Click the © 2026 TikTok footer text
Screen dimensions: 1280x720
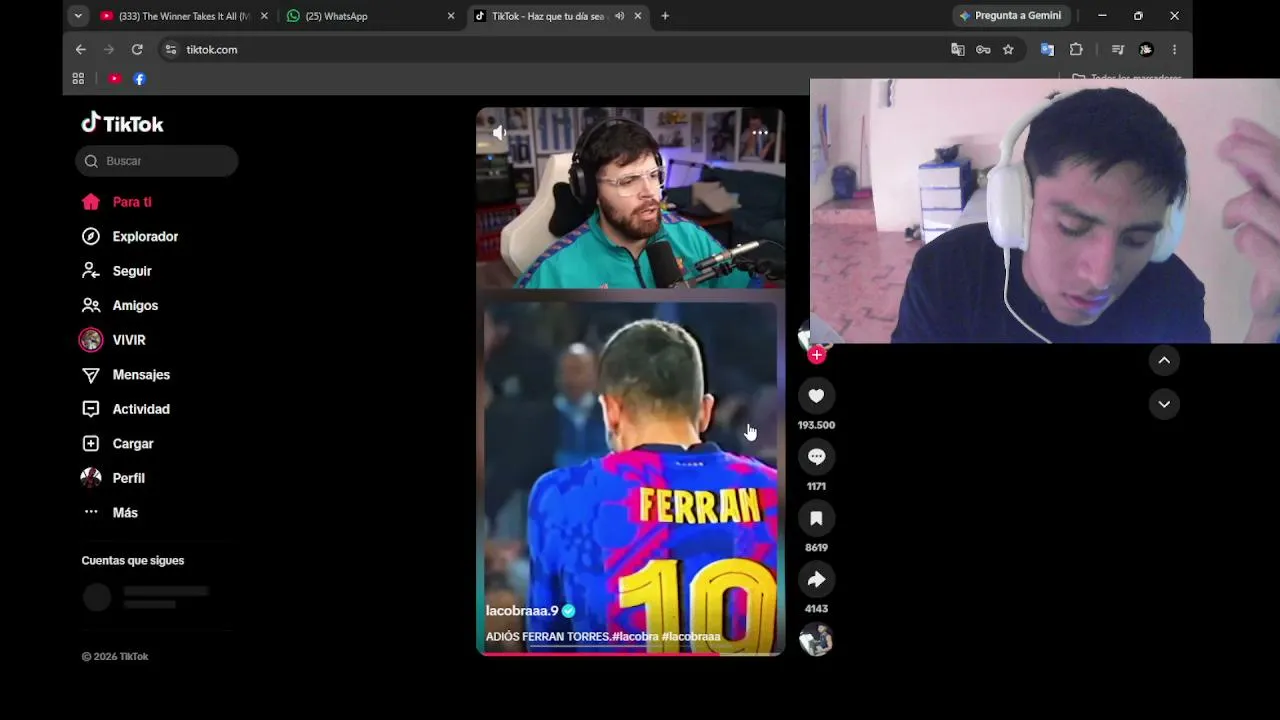click(115, 657)
